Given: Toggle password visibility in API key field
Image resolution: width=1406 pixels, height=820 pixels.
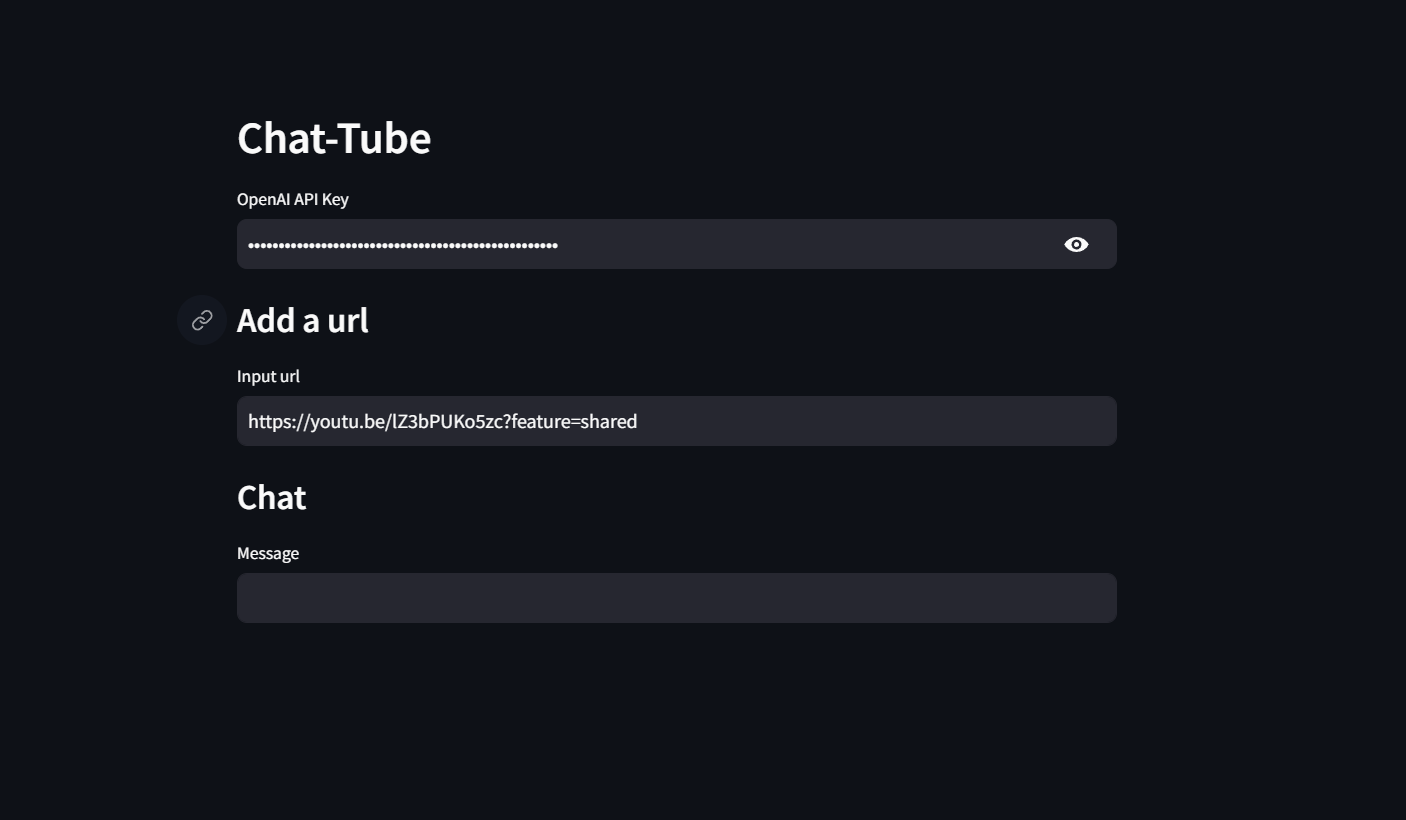Looking at the screenshot, I should point(1076,244).
